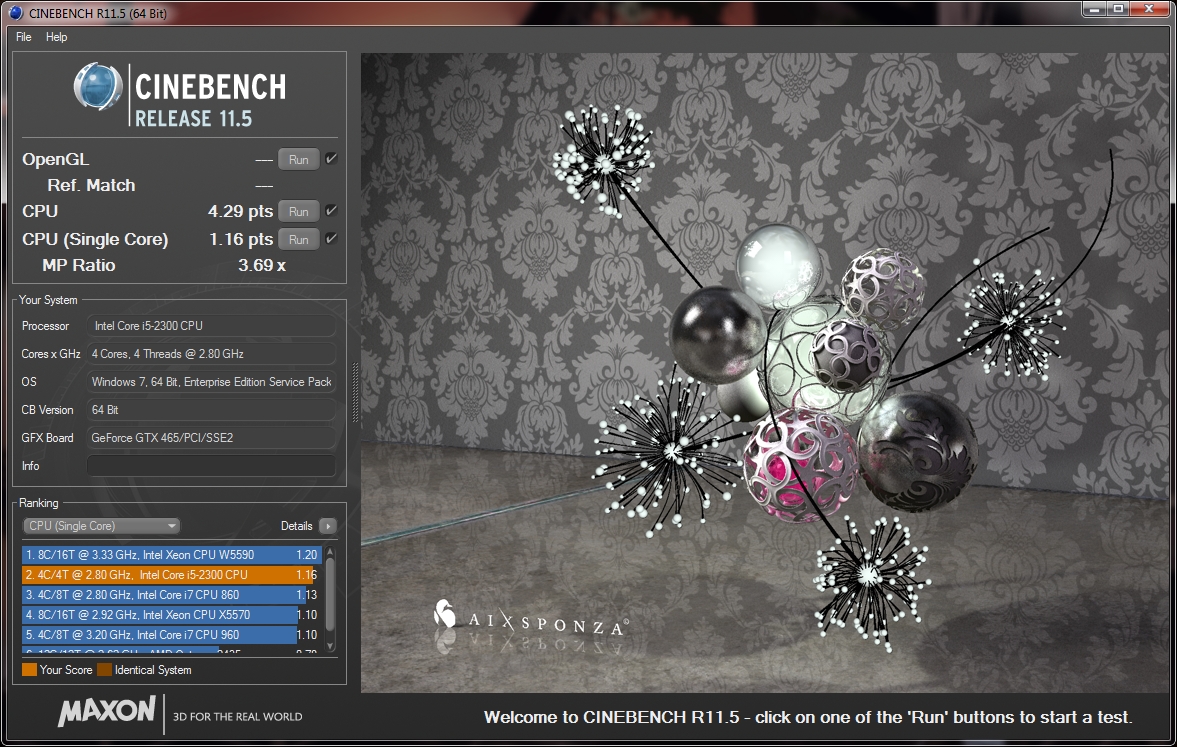
Task: Select ranking row Intel Xeon CPU X5570
Action: point(172,615)
